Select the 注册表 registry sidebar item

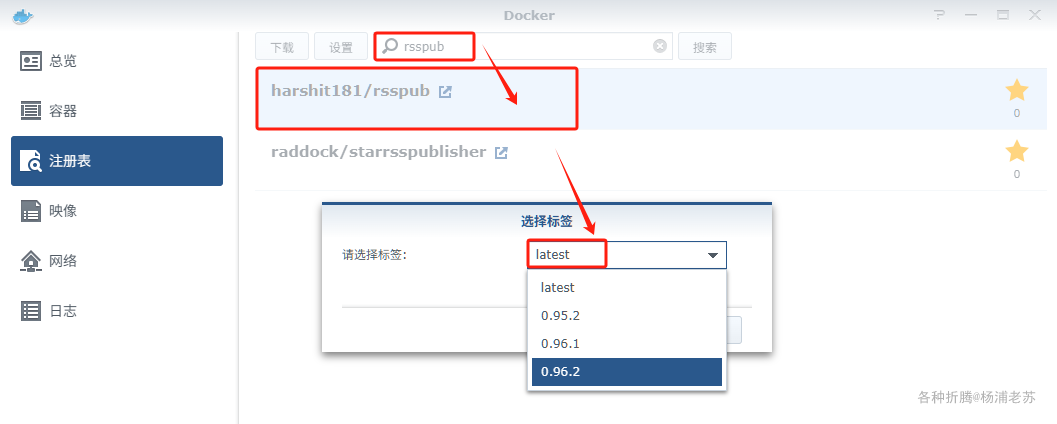(117, 161)
